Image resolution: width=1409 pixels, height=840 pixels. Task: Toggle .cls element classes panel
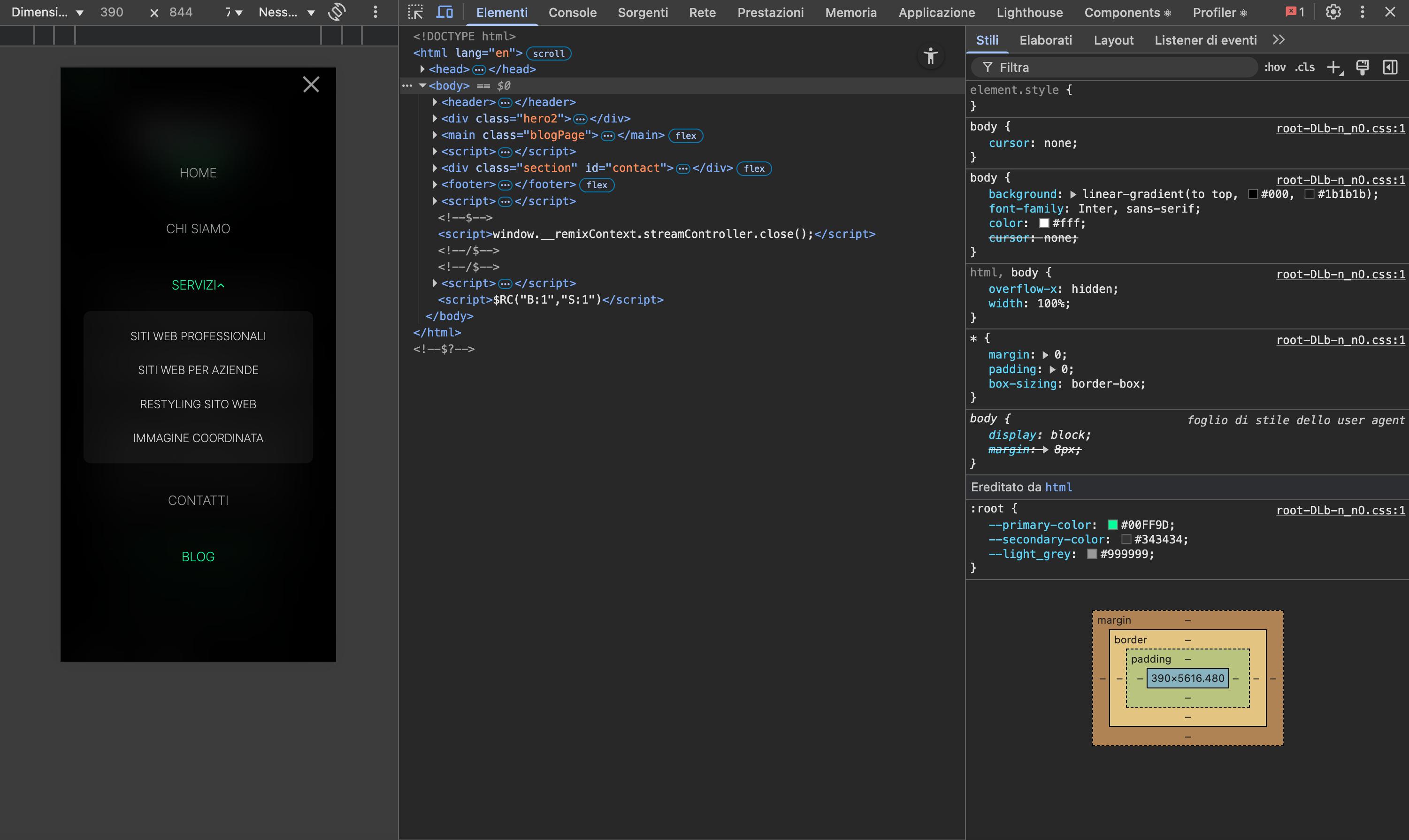click(1305, 68)
